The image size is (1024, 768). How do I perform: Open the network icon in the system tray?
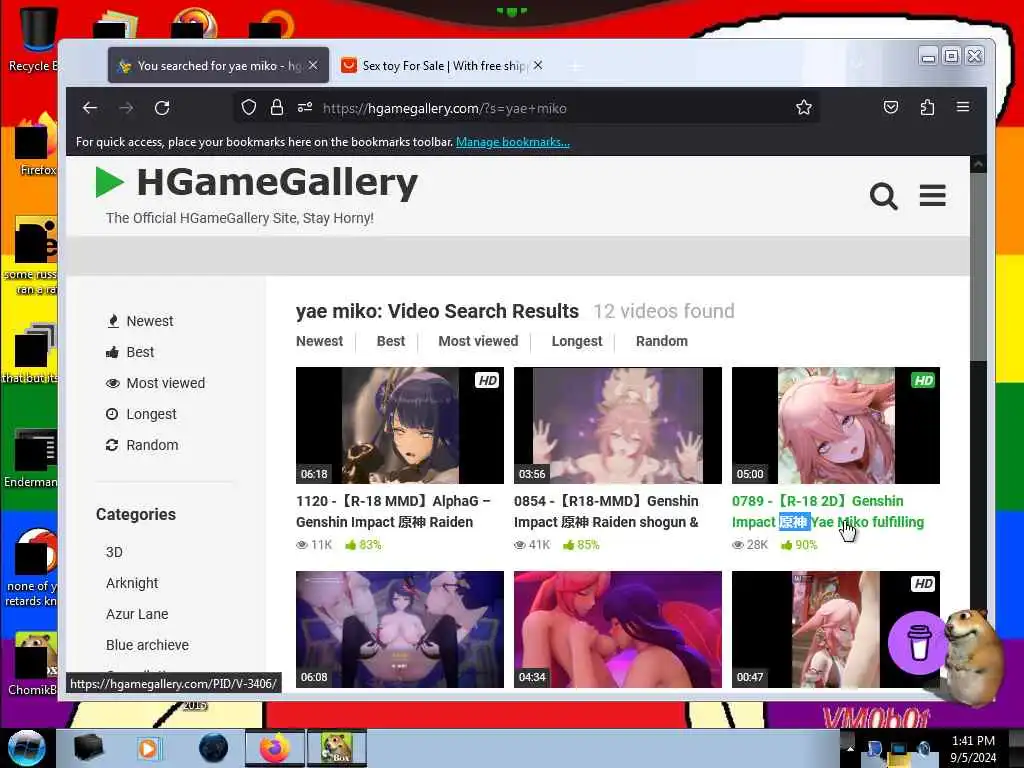pyautogui.click(x=899, y=750)
